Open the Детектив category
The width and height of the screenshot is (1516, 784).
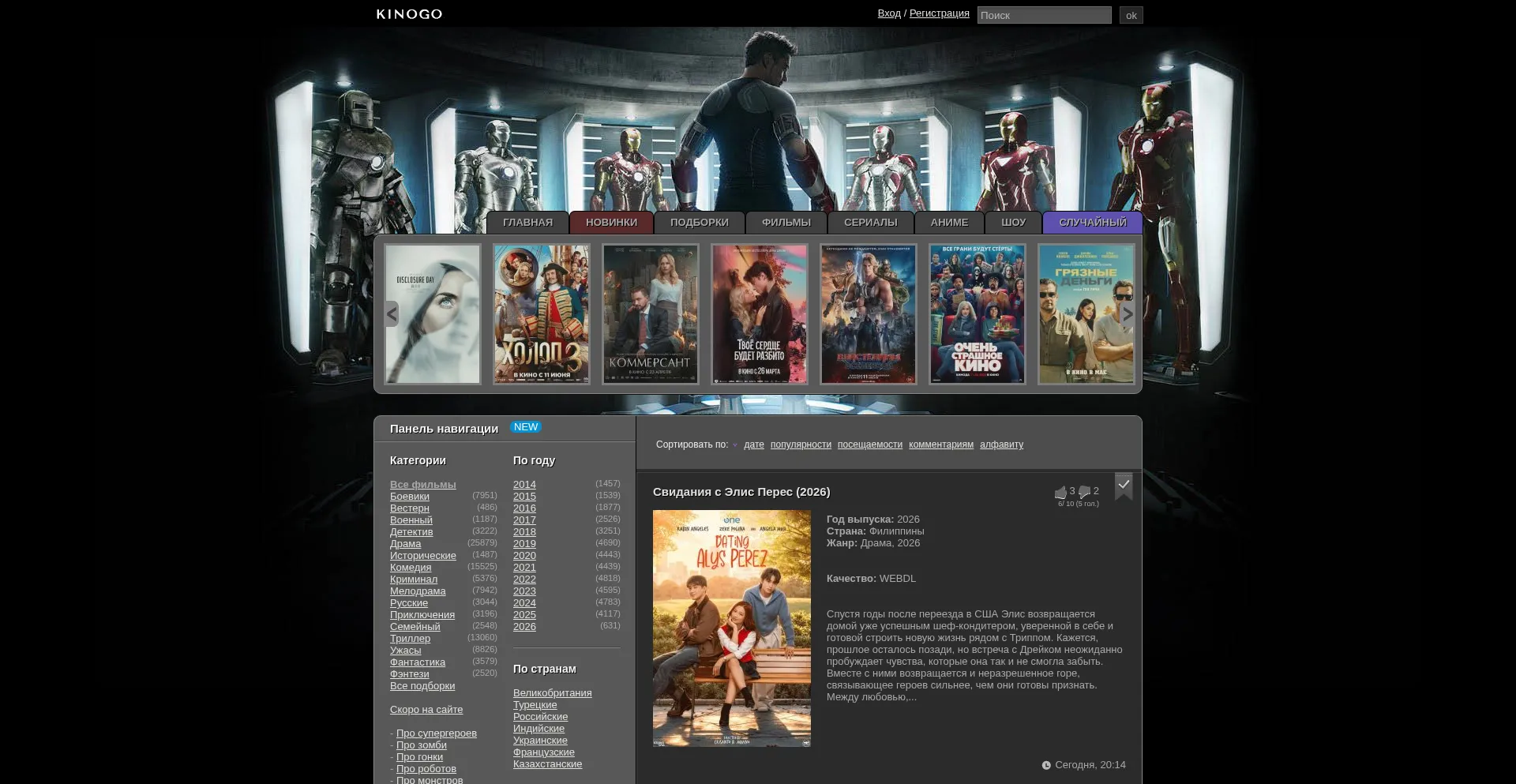(x=411, y=532)
